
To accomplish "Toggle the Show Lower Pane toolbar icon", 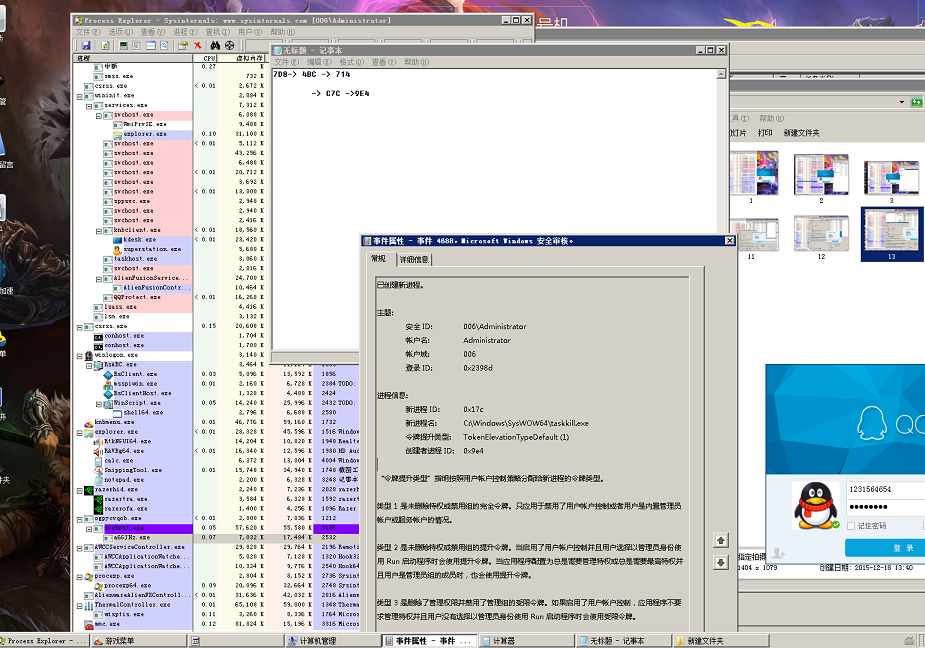I will coord(151,45).
